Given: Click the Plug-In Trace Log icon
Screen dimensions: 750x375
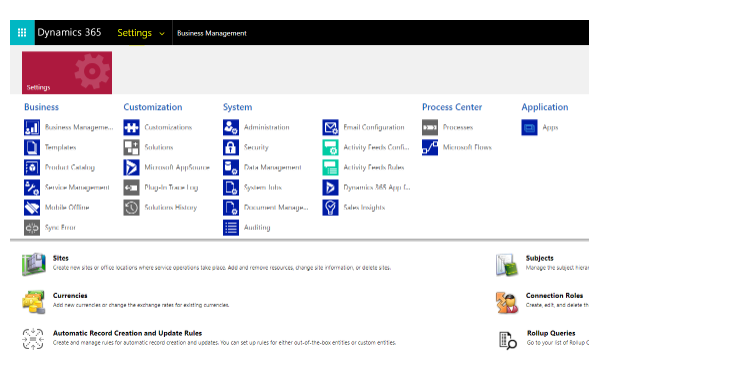Looking at the screenshot, I should (132, 188).
